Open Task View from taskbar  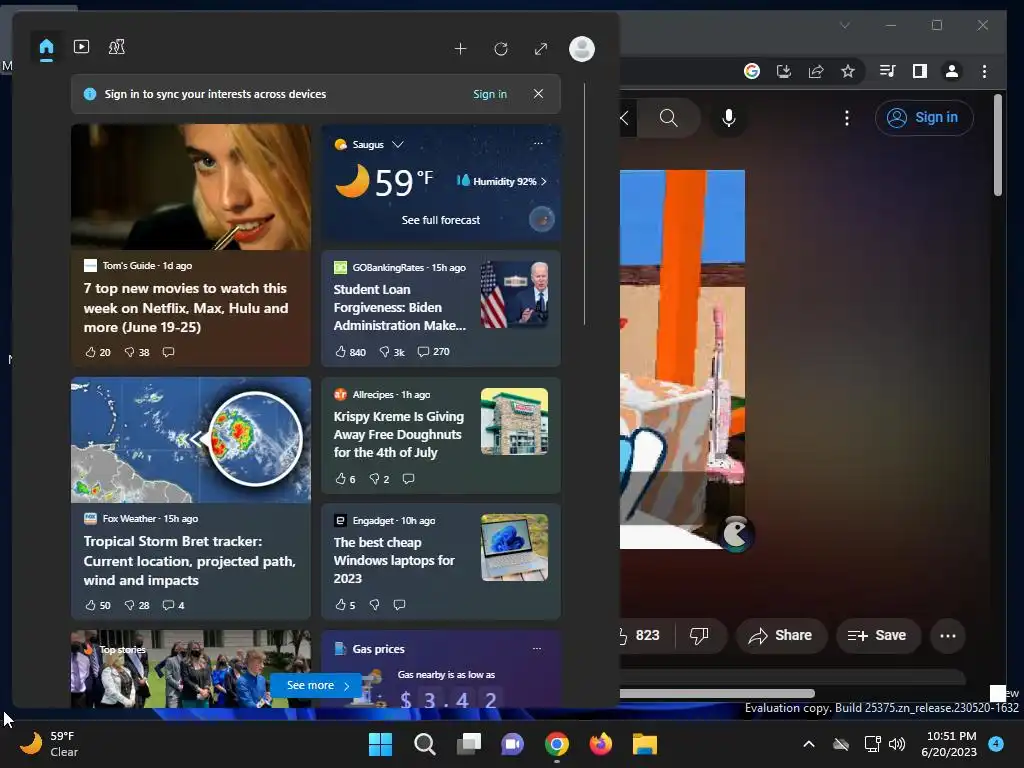point(468,744)
